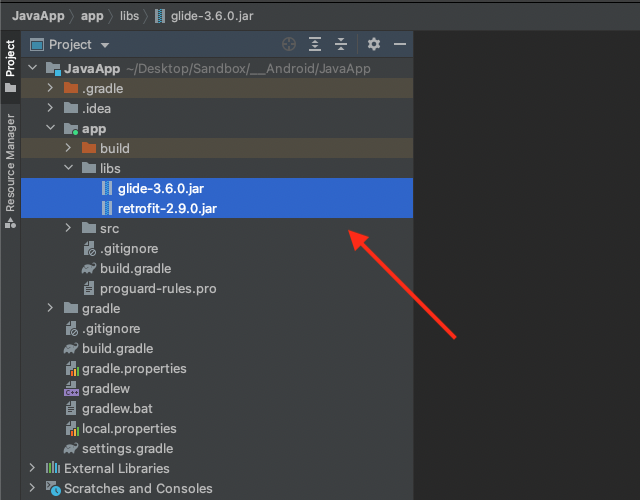This screenshot has width=640, height=500.
Task: Click the app build.gradle elephant icon
Action: [x=89, y=268]
